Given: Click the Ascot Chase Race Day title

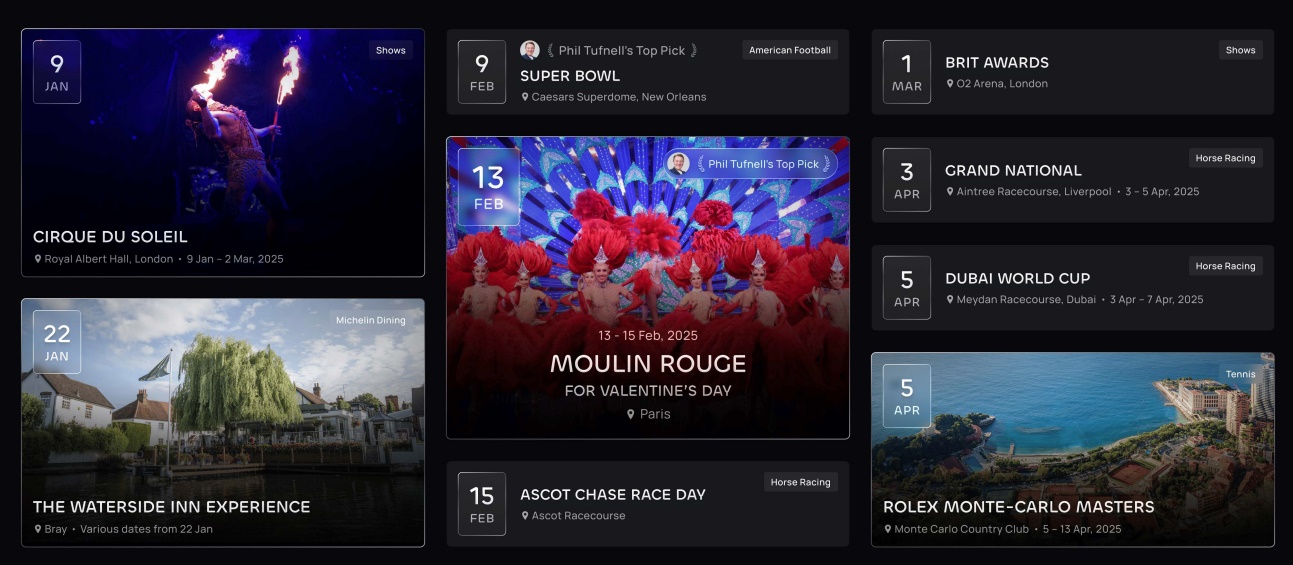Looking at the screenshot, I should pyautogui.click(x=613, y=495).
